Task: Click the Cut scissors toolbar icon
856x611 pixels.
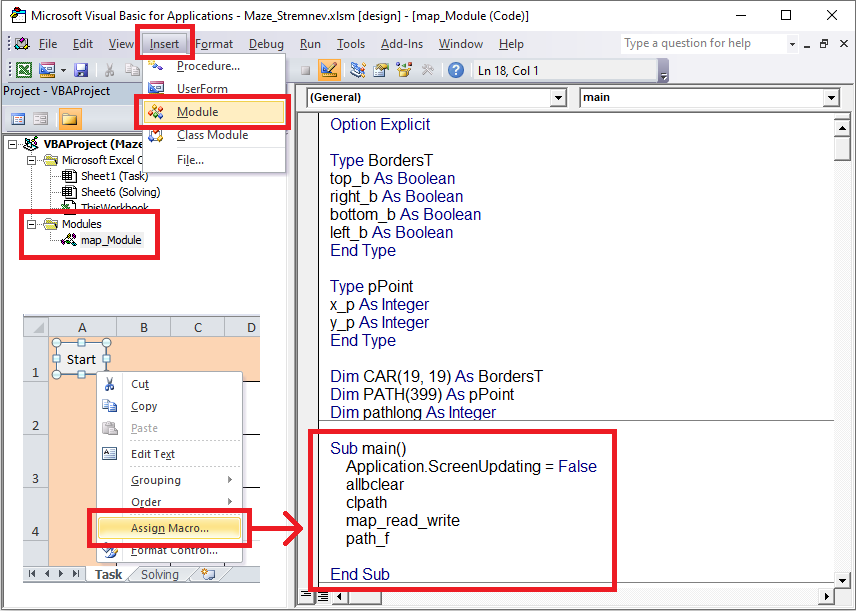Action: tap(109, 70)
